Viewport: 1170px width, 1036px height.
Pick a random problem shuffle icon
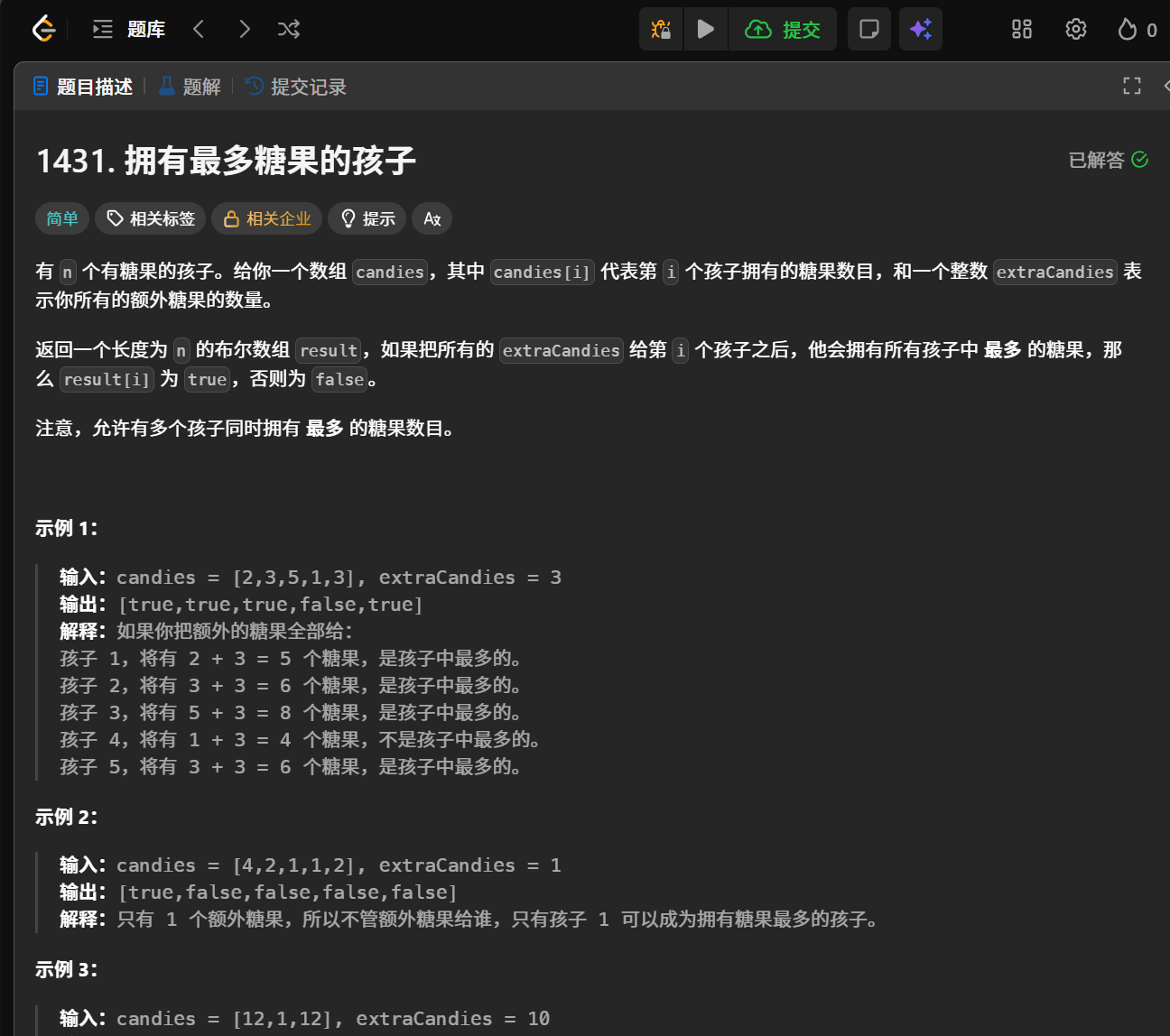click(x=289, y=29)
